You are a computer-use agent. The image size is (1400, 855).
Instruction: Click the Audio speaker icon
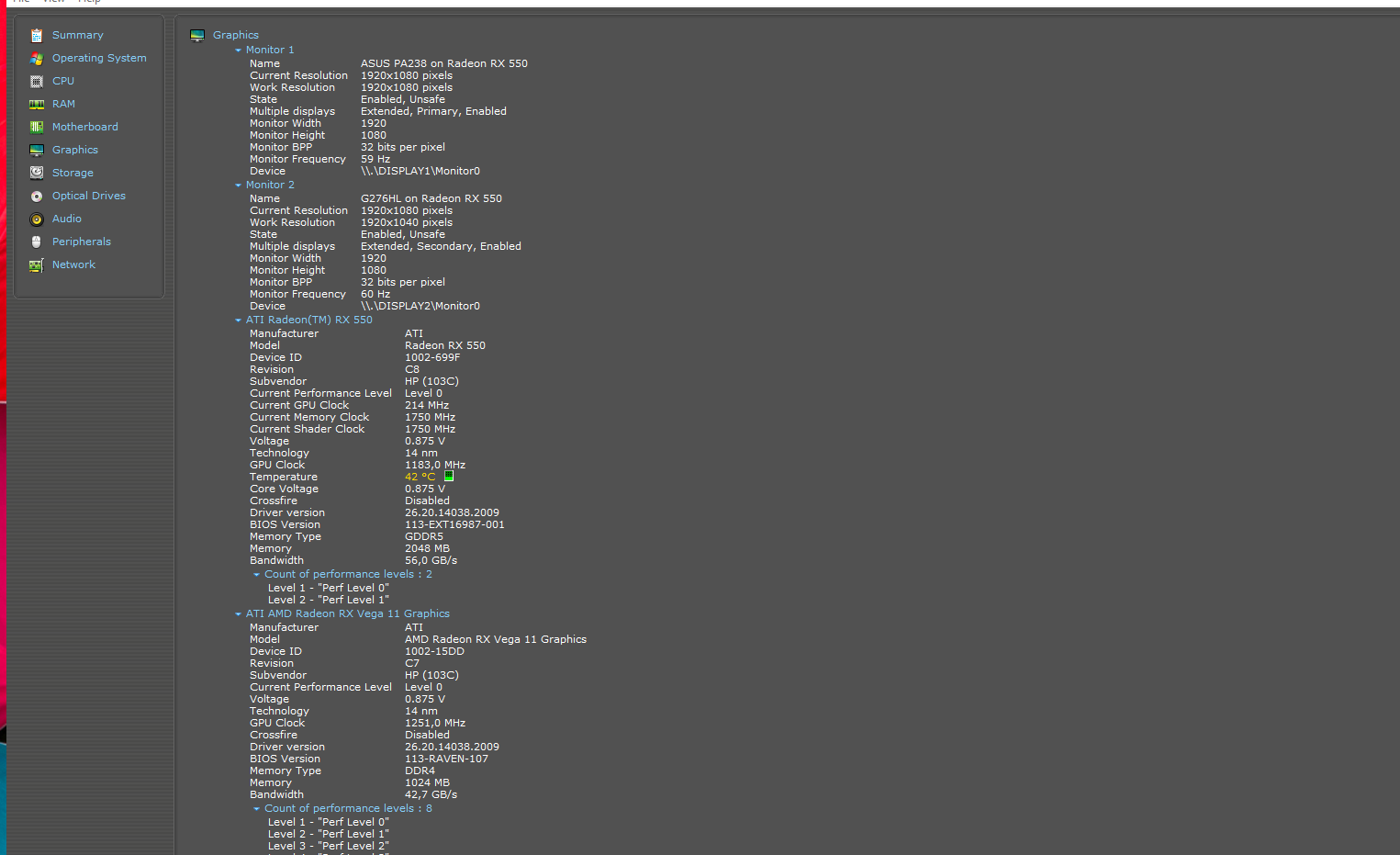click(x=37, y=219)
